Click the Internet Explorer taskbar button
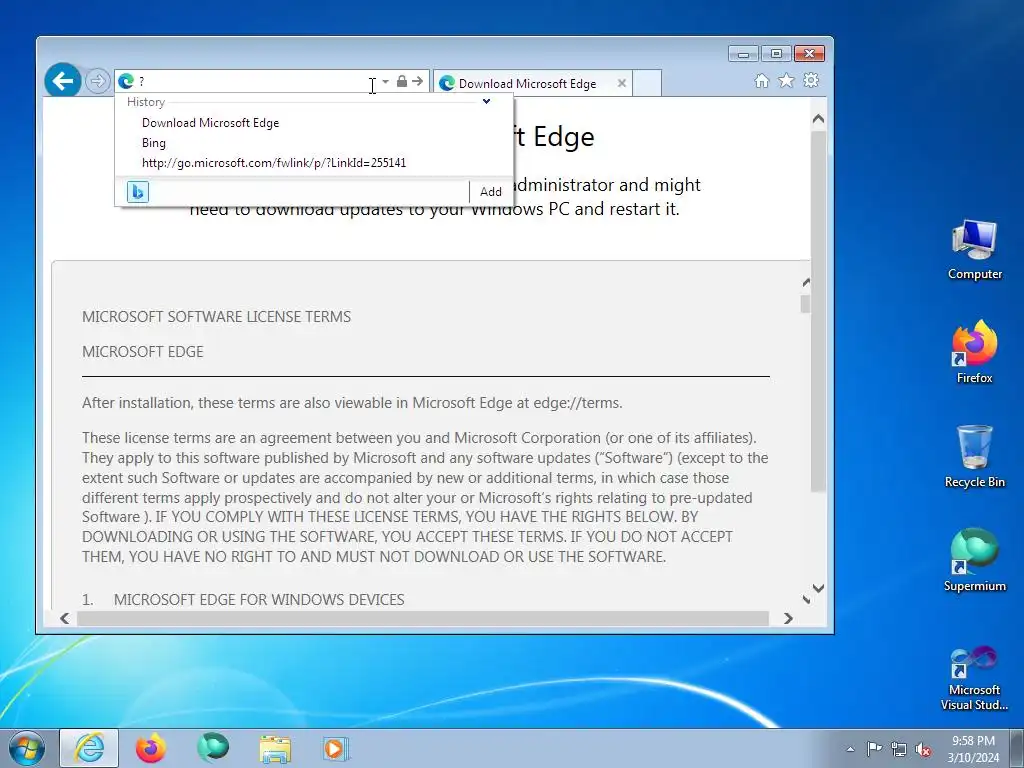The width and height of the screenshot is (1024, 768). click(x=89, y=748)
